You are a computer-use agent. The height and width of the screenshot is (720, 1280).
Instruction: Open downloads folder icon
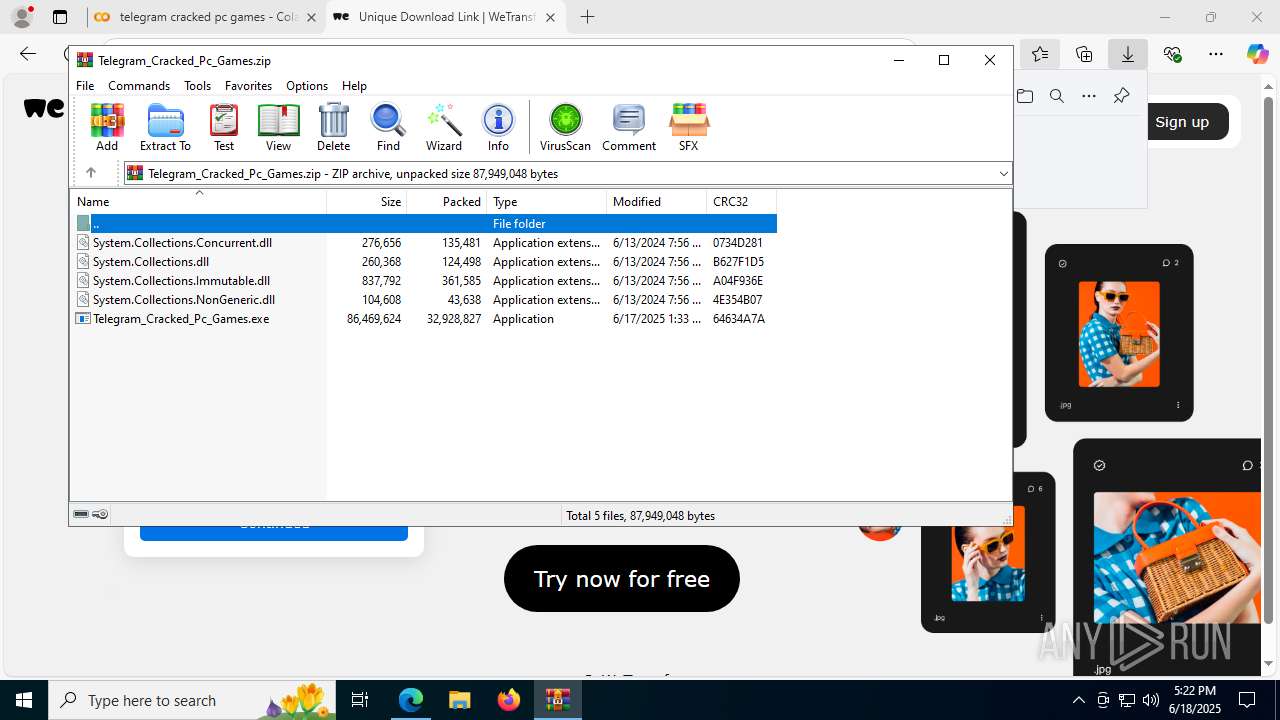[x=1025, y=96]
